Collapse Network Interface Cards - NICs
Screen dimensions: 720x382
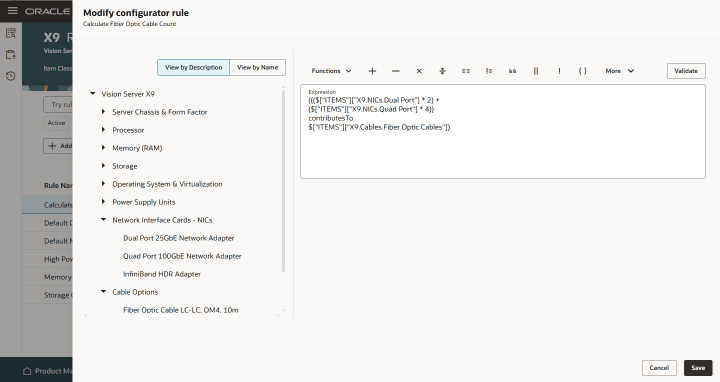tap(103, 220)
